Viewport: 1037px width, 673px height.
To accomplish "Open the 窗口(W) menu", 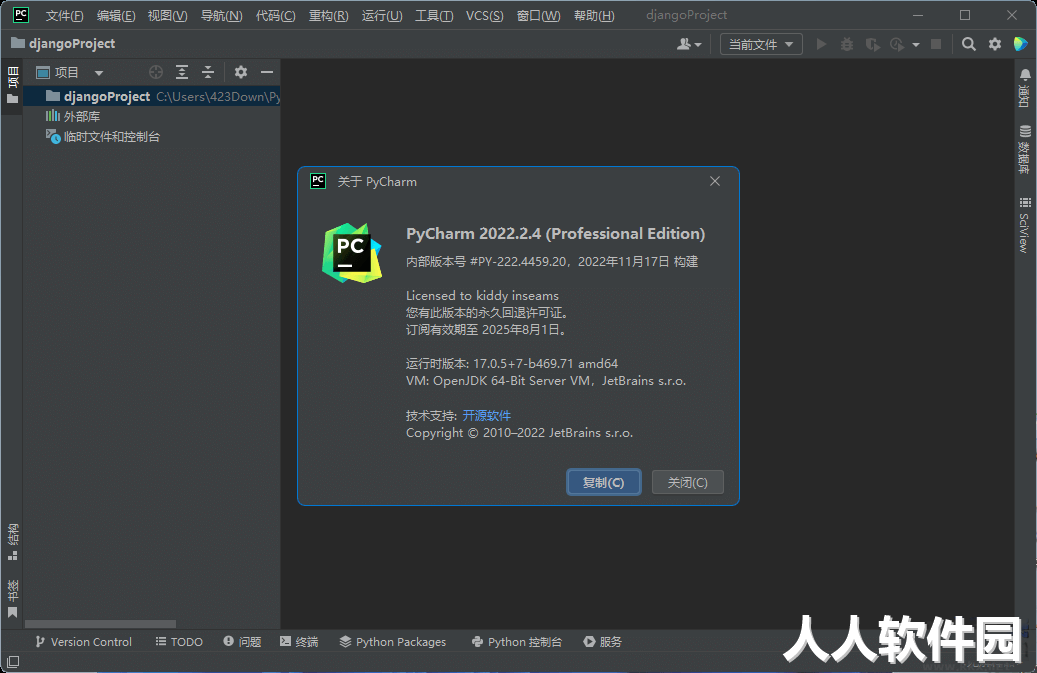I will [538, 15].
